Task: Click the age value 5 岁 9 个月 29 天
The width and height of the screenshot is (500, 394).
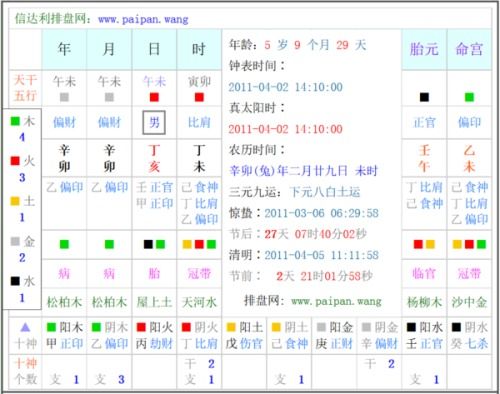Action: click(315, 45)
